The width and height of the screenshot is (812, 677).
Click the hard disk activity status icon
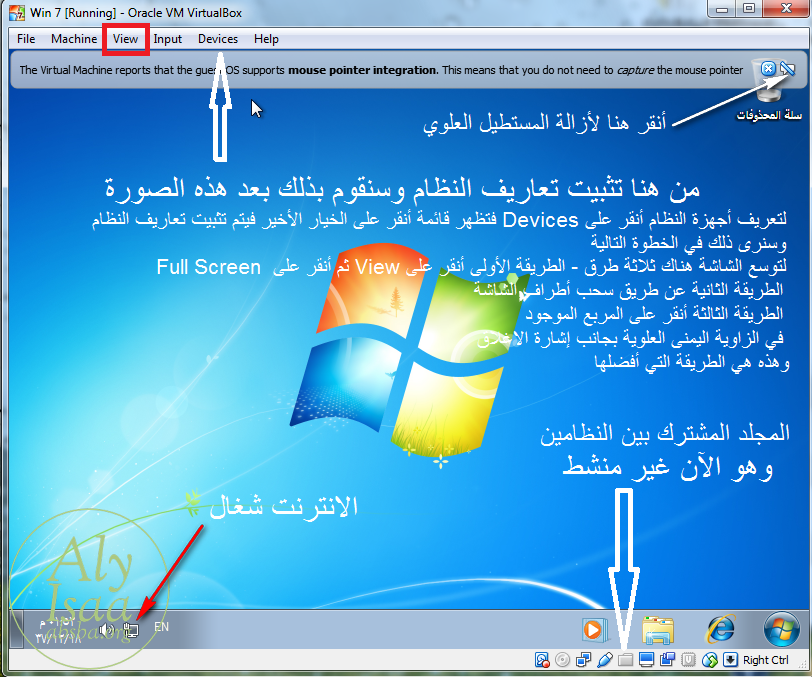click(x=542, y=660)
